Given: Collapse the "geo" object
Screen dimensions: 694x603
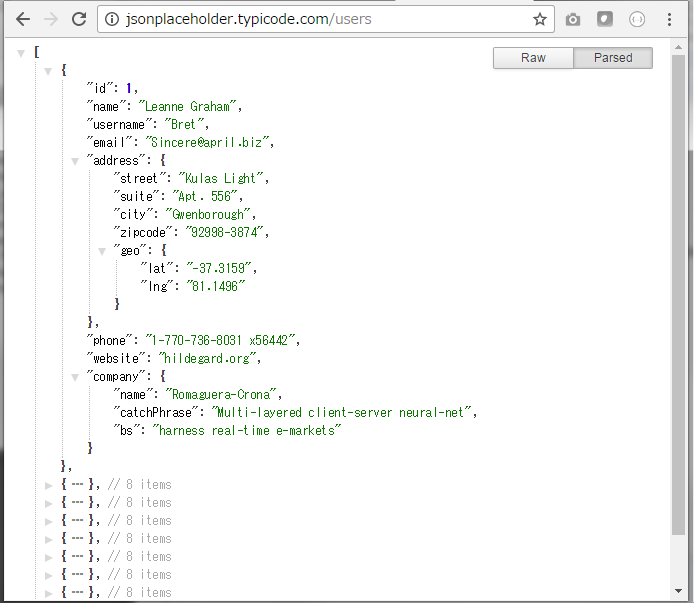Looking at the screenshot, I should pos(102,251).
